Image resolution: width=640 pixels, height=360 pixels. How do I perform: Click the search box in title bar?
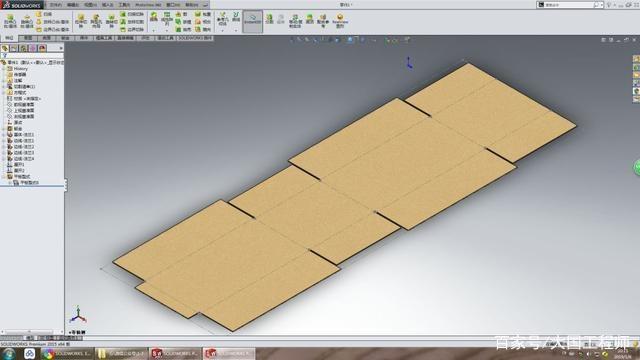click(569, 5)
